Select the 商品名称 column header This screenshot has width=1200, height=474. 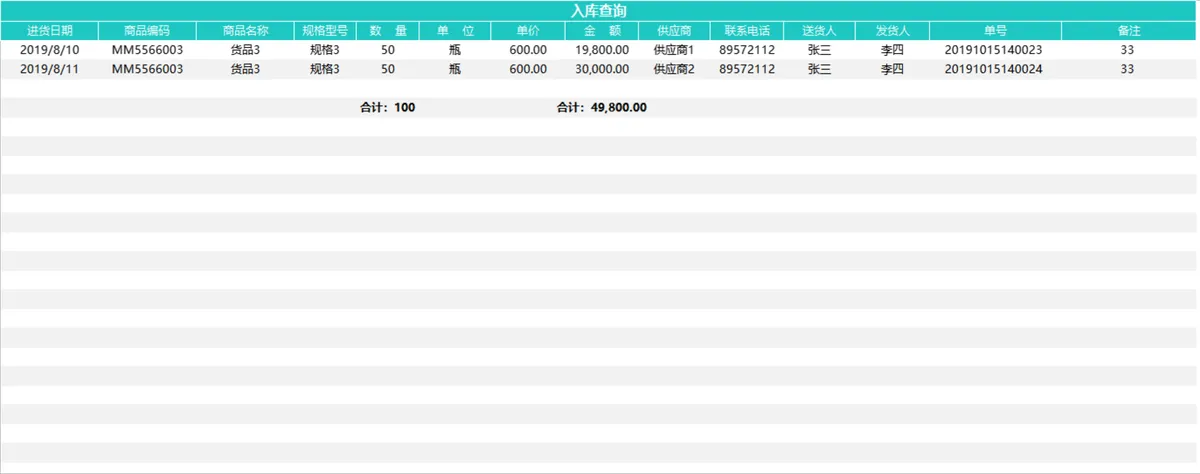[245, 31]
